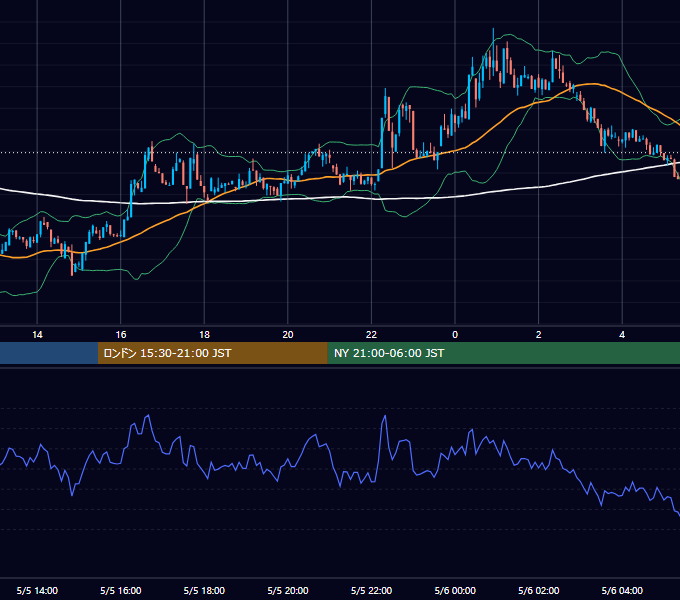The image size is (680, 600).
Task: Click the 4 hour axis label
Action: point(622,335)
